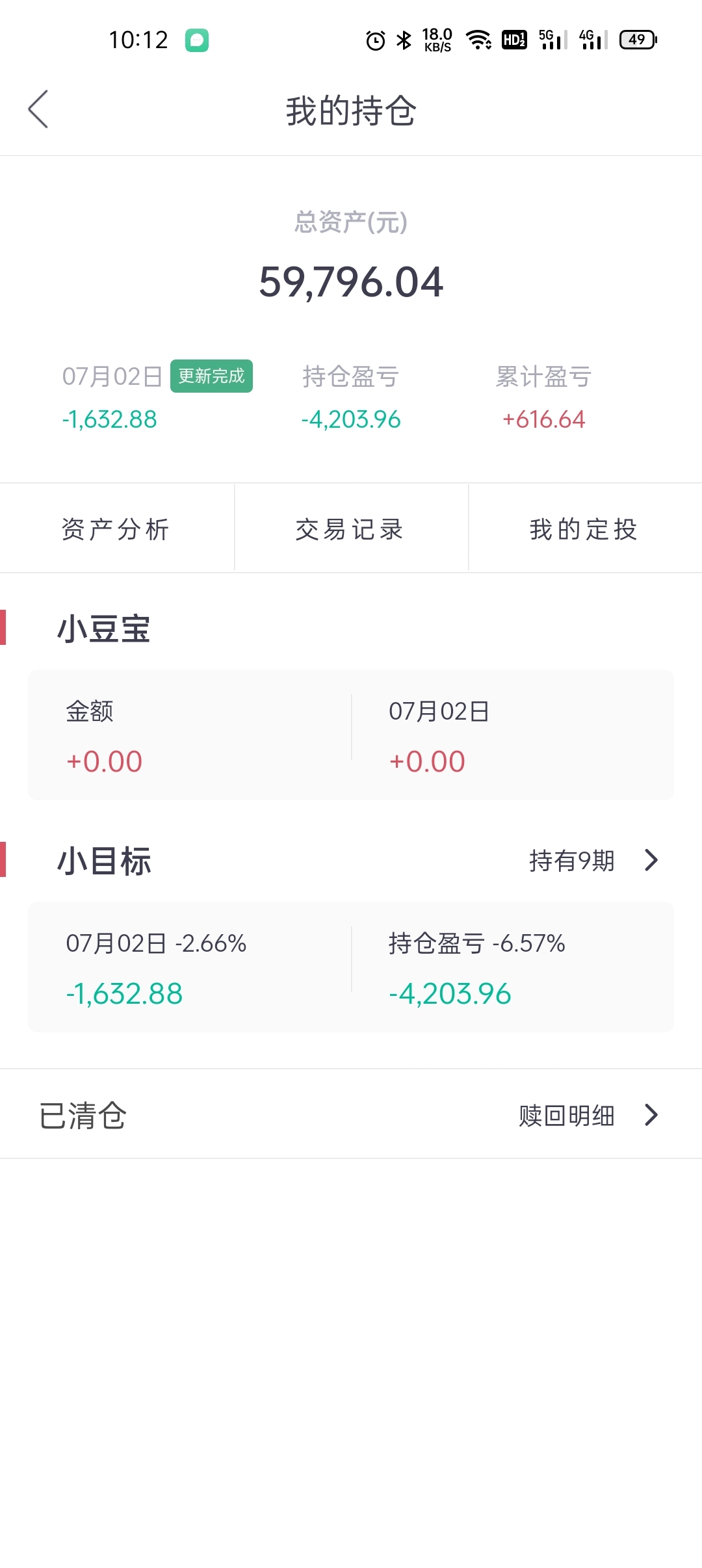This screenshot has width=702, height=1568.
Task: Open the 资产分析 tab
Action: (x=116, y=529)
